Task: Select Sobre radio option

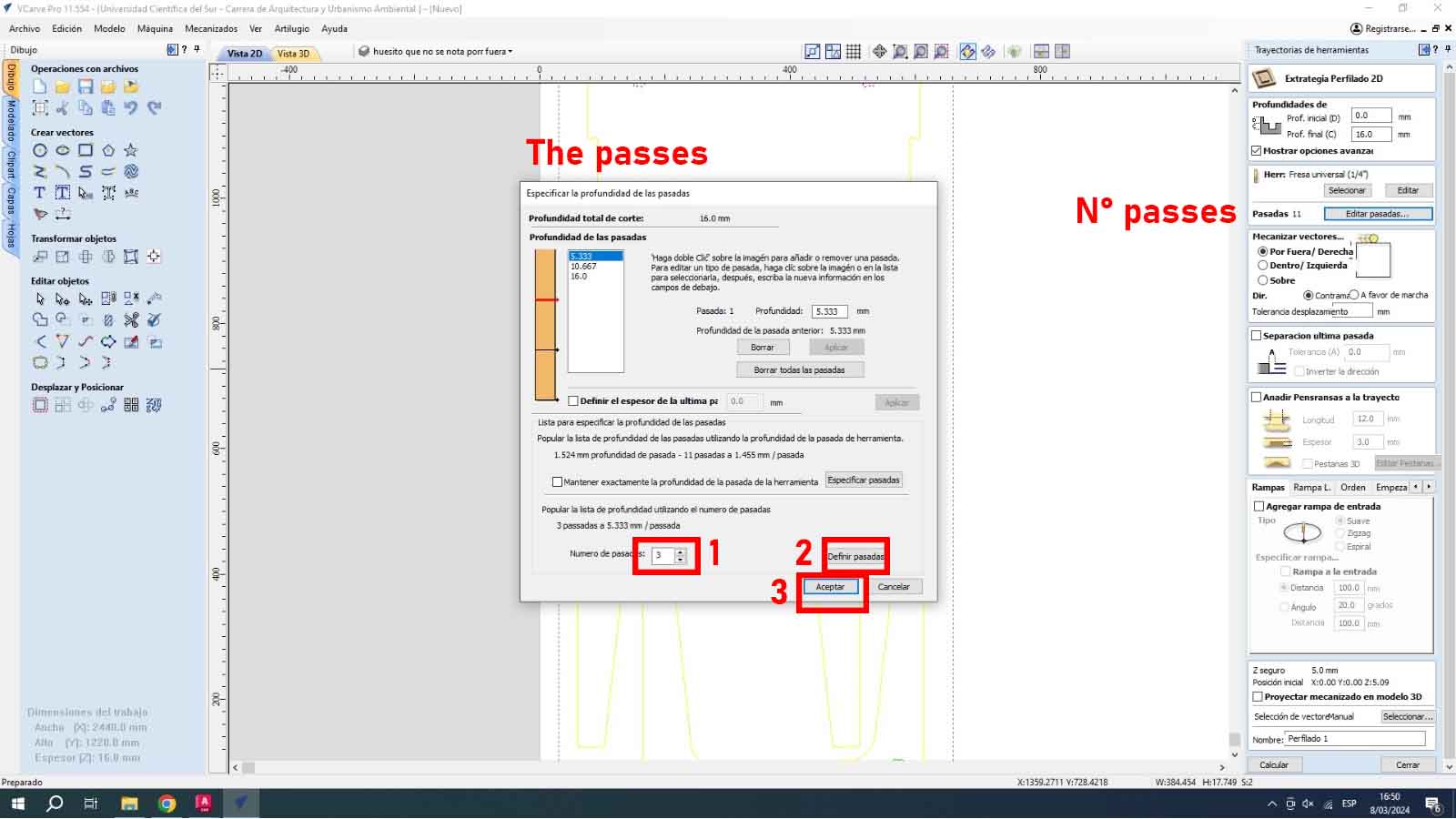Action: pyautogui.click(x=1263, y=280)
